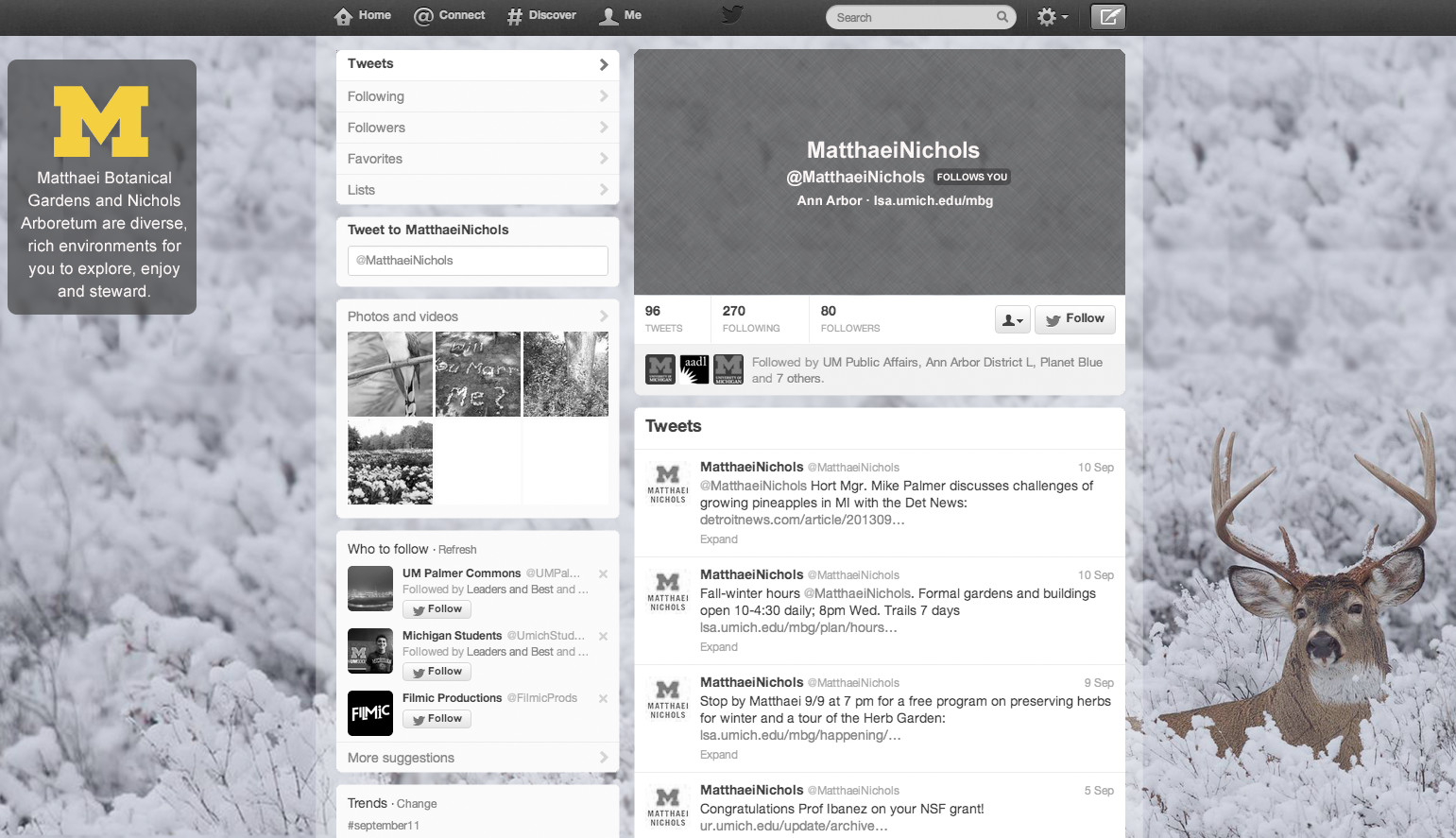
Task: Open Michigan Students avatar
Action: point(370,651)
